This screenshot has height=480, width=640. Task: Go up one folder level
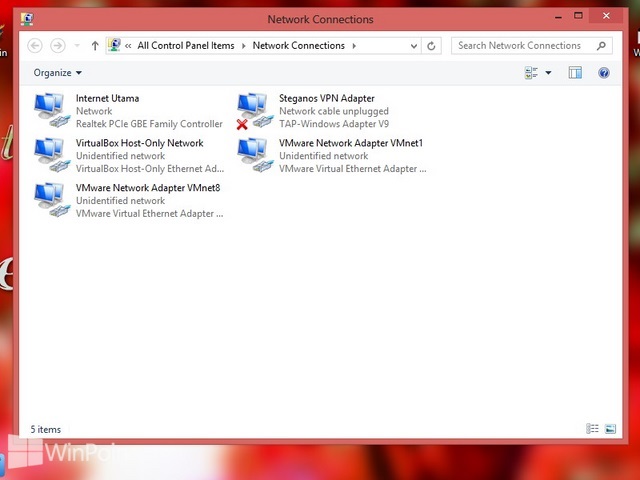click(x=95, y=46)
